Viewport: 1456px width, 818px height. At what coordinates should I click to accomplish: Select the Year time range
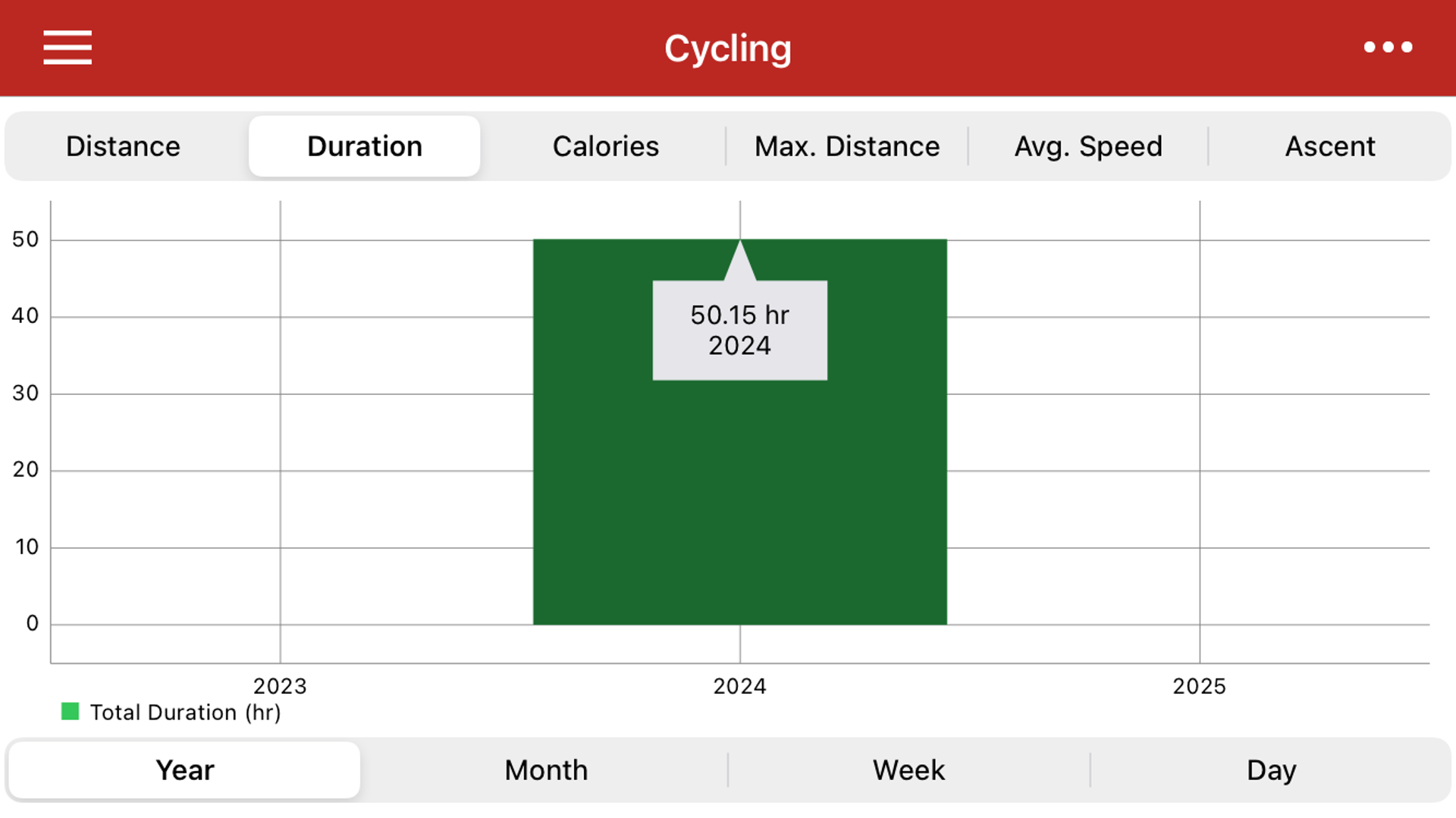pyautogui.click(x=184, y=770)
